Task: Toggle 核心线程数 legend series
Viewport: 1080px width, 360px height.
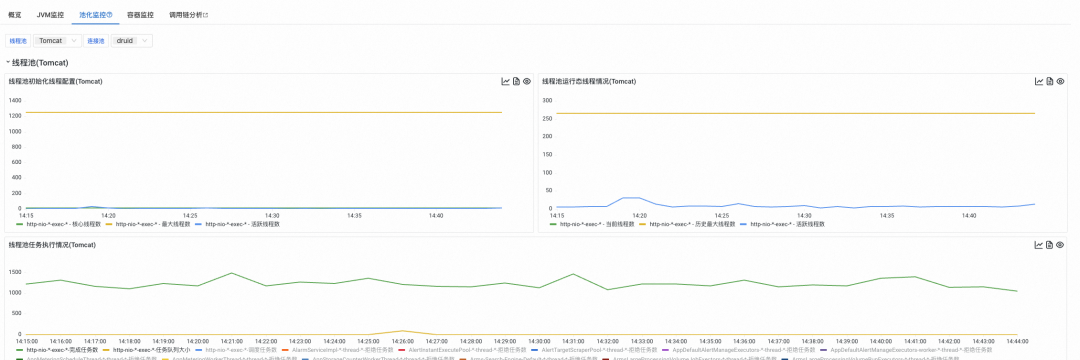Action: click(59, 224)
